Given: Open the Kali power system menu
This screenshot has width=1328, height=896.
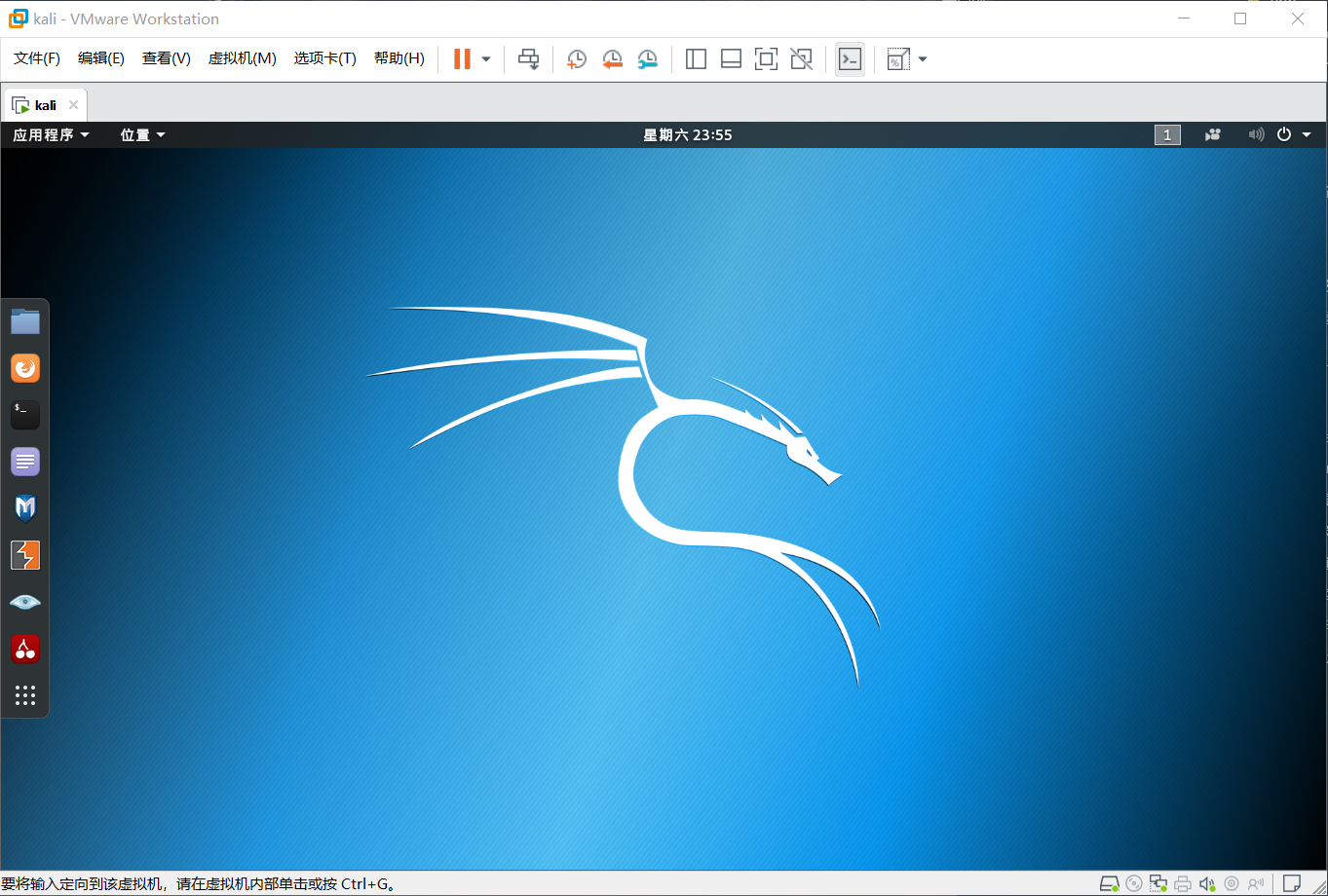Looking at the screenshot, I should (1294, 135).
